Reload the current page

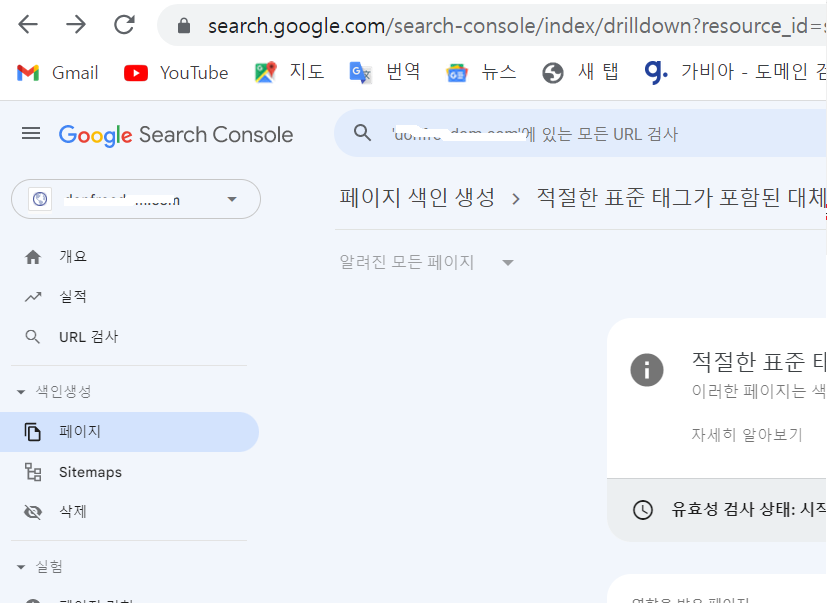tap(124, 24)
